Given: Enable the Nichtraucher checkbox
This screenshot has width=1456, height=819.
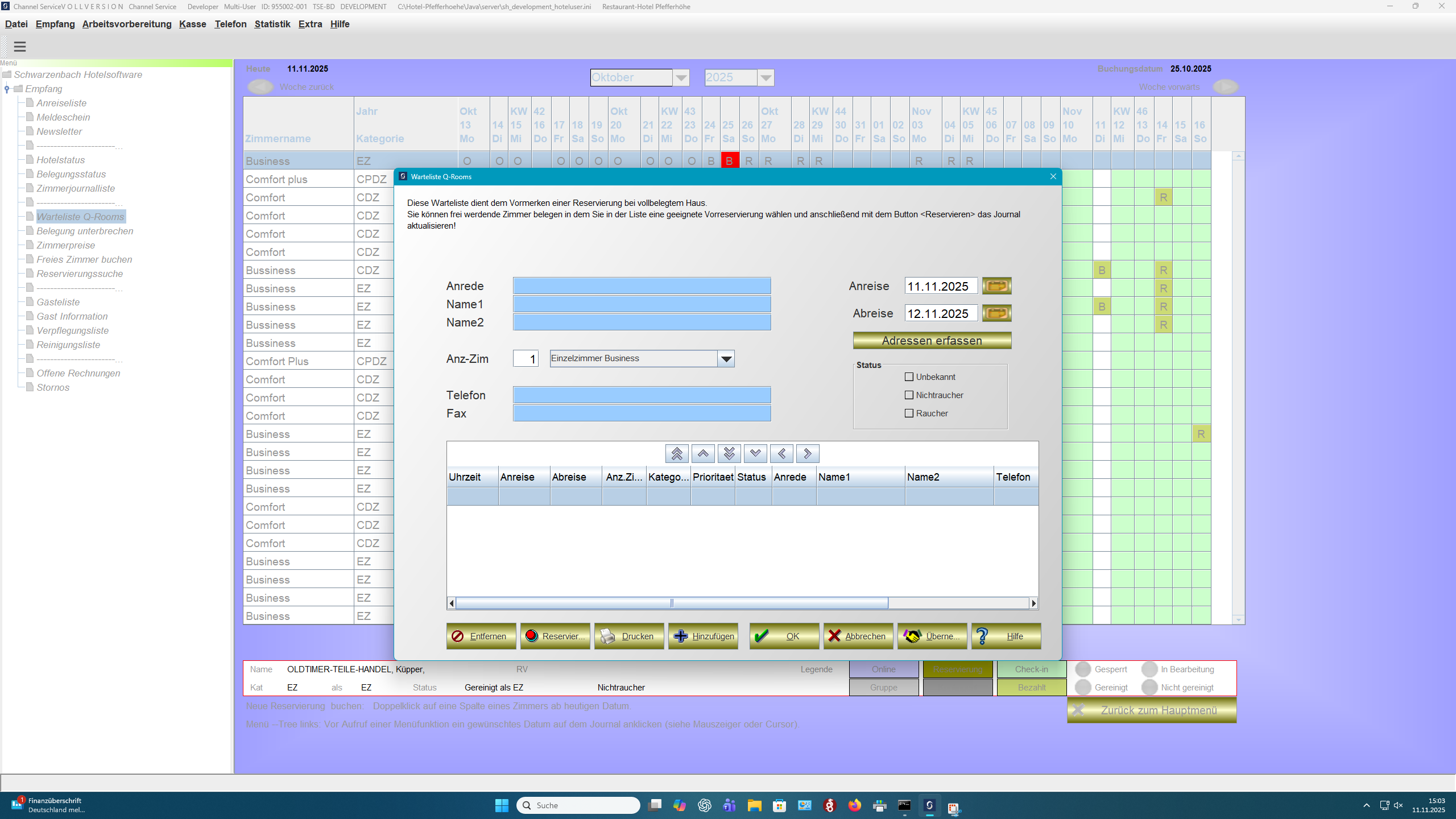Looking at the screenshot, I should point(908,395).
